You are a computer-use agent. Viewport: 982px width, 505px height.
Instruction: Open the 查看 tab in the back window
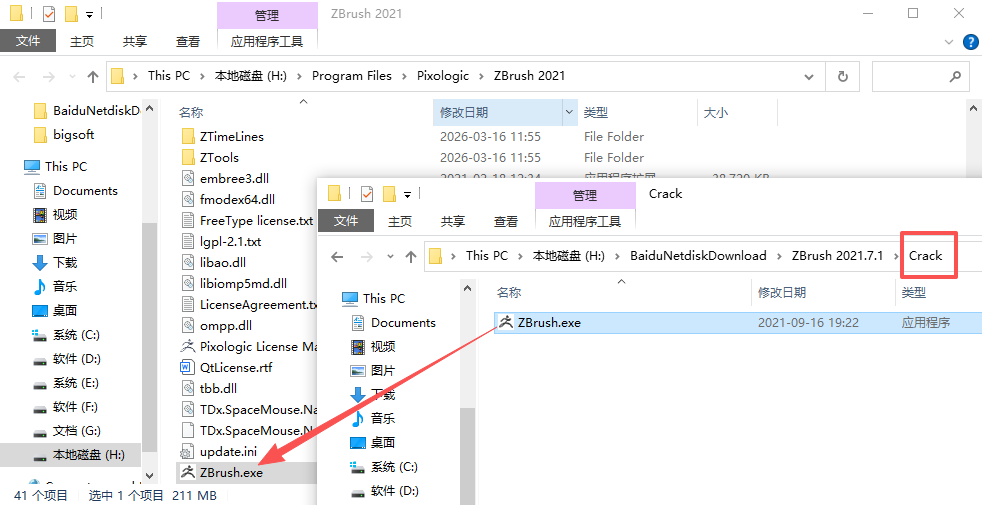point(187,41)
